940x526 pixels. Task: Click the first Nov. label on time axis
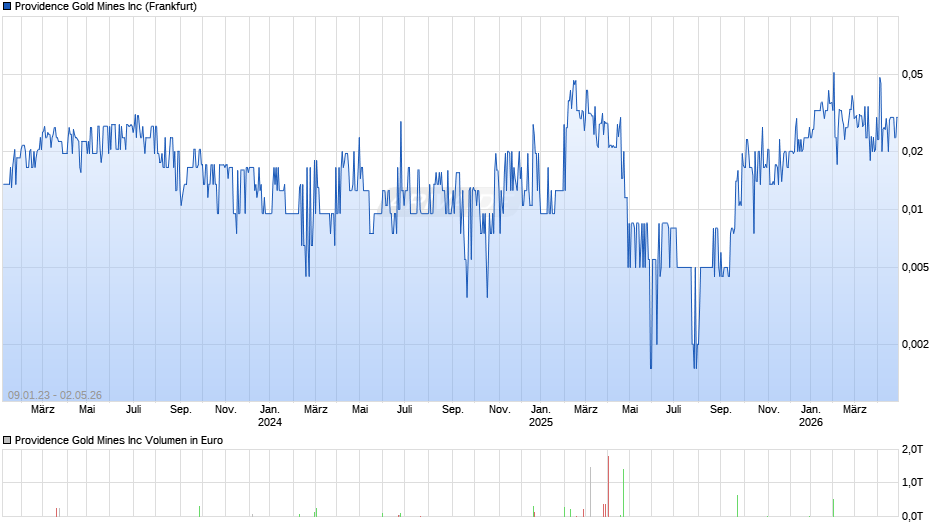pos(225,410)
